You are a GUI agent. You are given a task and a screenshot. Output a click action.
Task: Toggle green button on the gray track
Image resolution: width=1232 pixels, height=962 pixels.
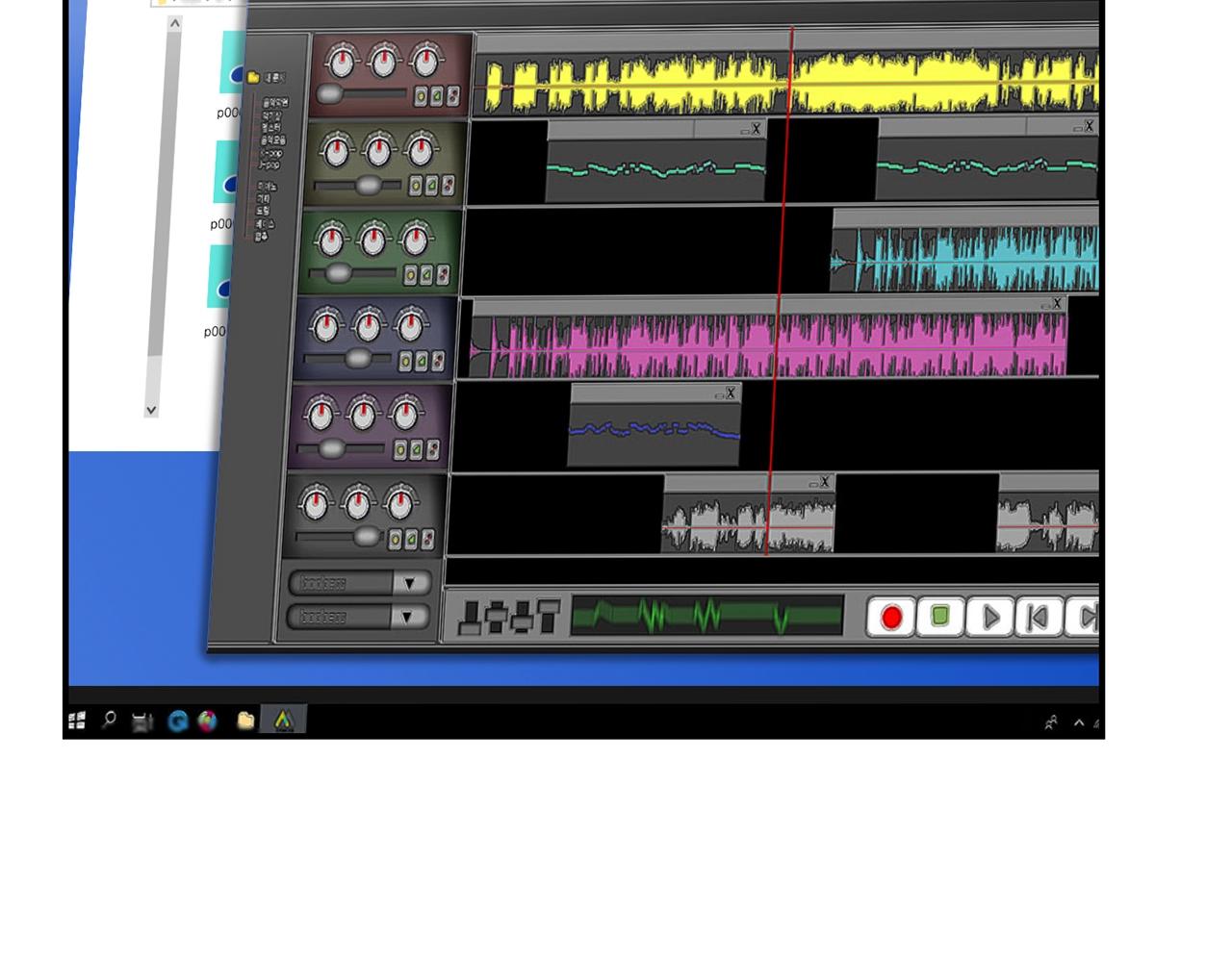(x=411, y=541)
